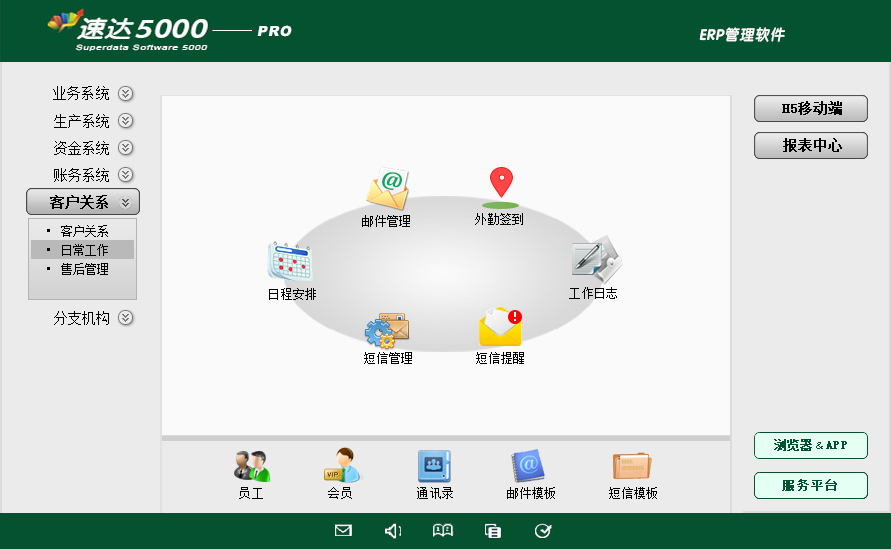
Task: Open the 邮件管理 mail management icon
Action: 388,189
